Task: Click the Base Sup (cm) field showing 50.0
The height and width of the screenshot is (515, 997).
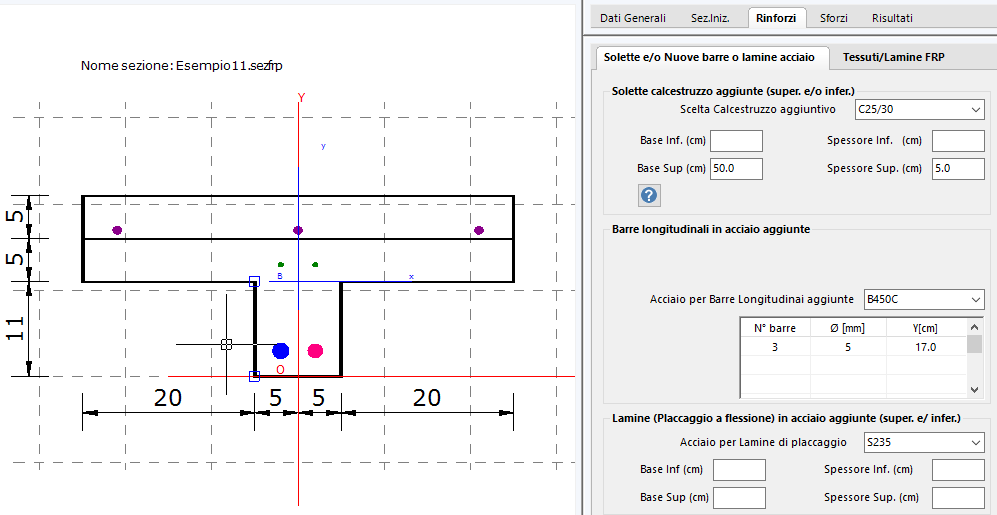Action: [x=736, y=168]
